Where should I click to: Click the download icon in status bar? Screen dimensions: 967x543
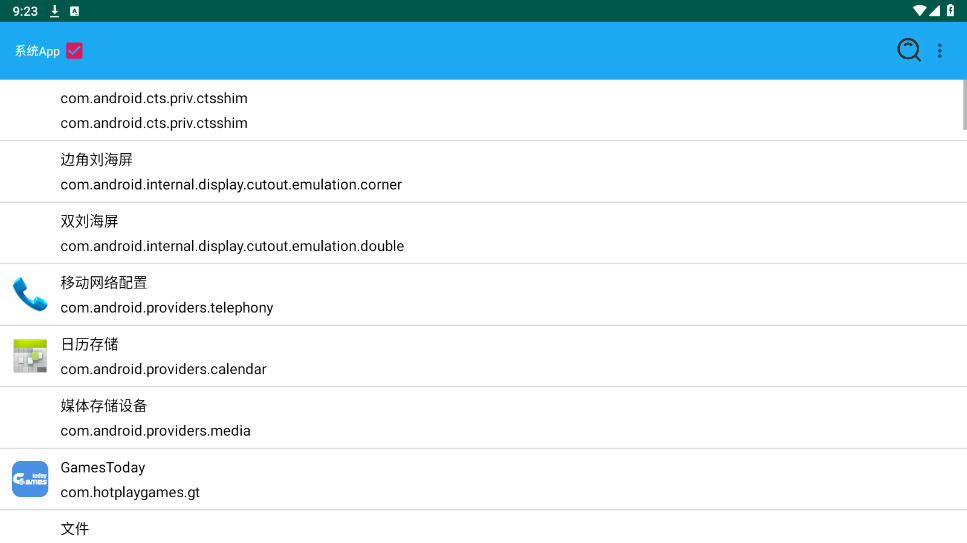(55, 11)
